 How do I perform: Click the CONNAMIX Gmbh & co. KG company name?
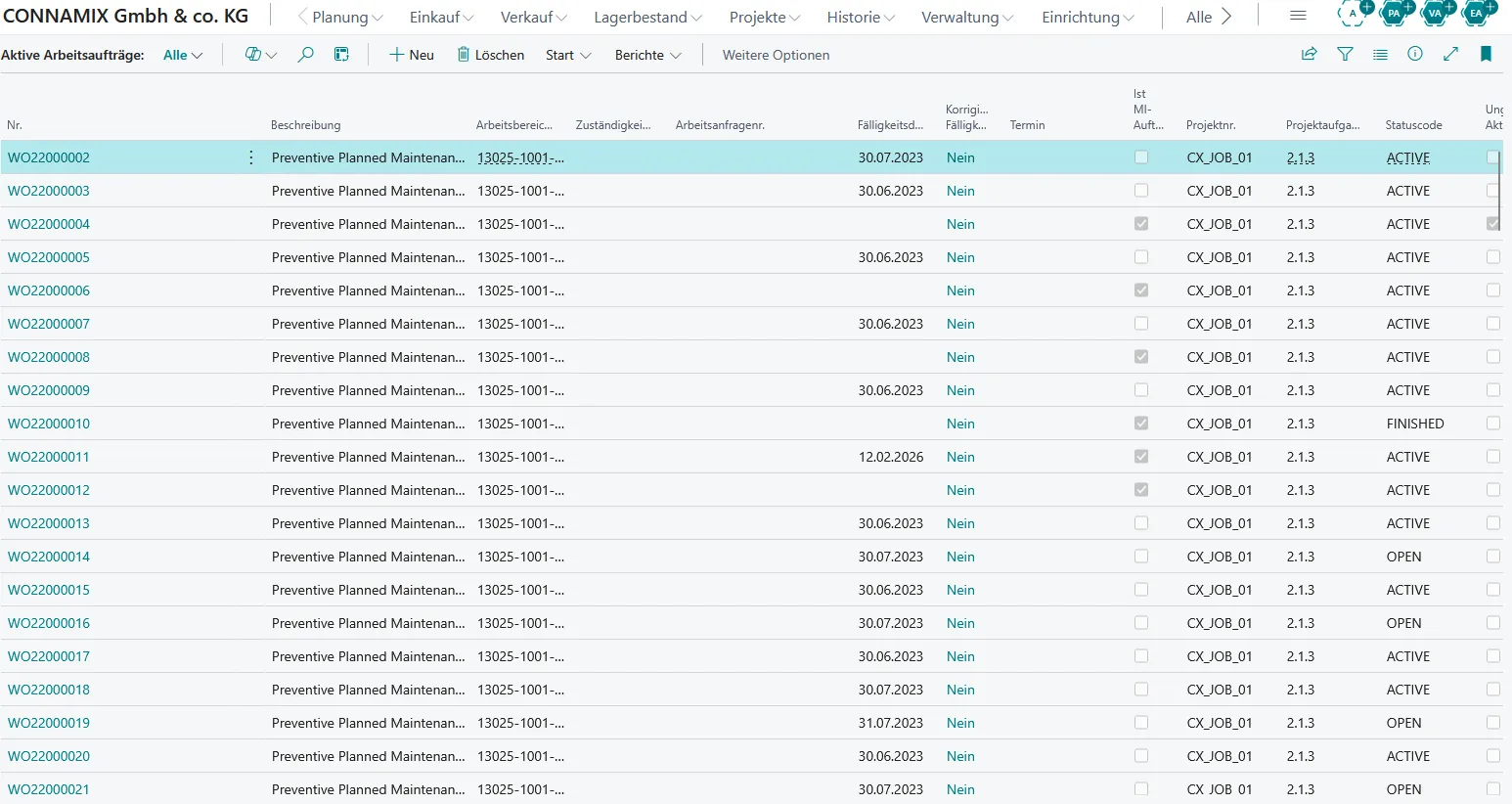click(x=126, y=16)
